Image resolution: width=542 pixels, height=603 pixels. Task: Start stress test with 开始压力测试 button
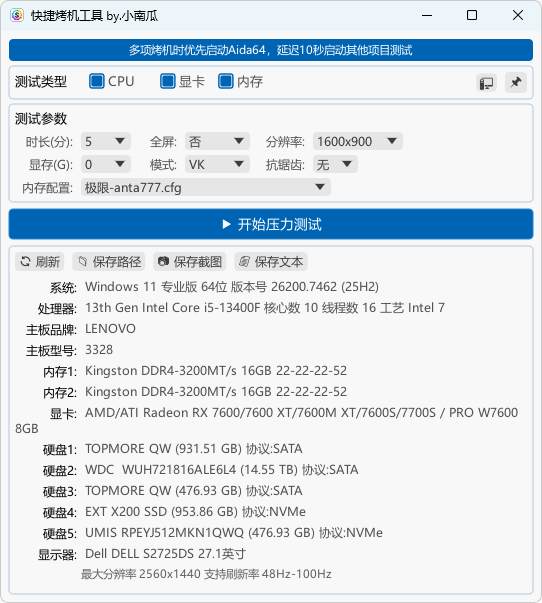(x=271, y=224)
